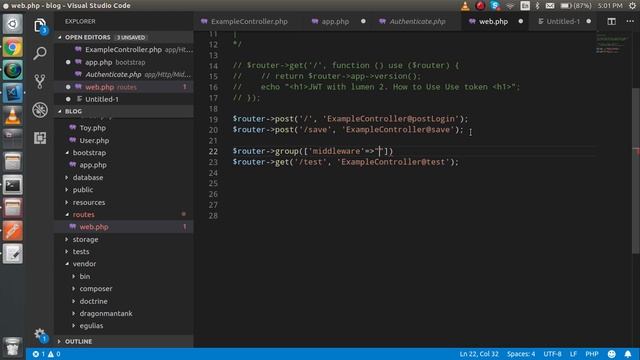Expand the Outline section
The height and width of the screenshot is (360, 640).
tap(124, 341)
